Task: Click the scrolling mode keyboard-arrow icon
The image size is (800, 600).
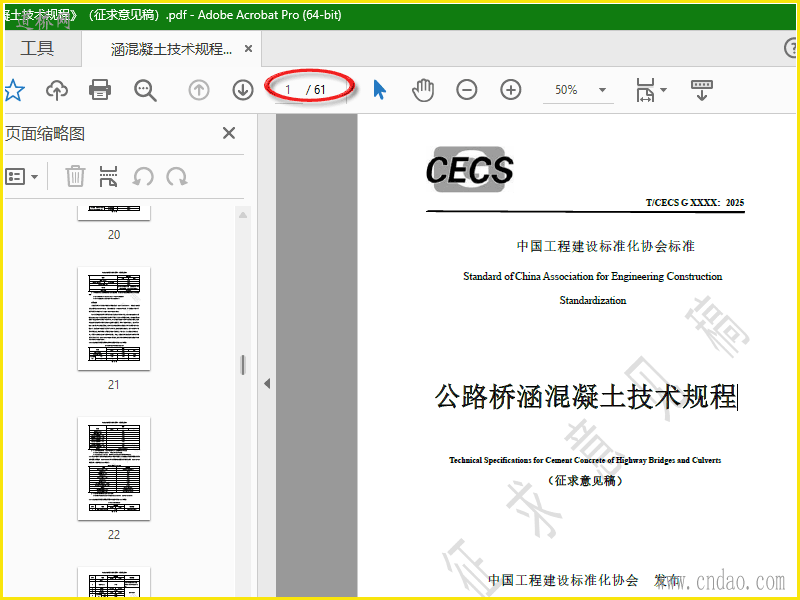Action: click(x=702, y=90)
